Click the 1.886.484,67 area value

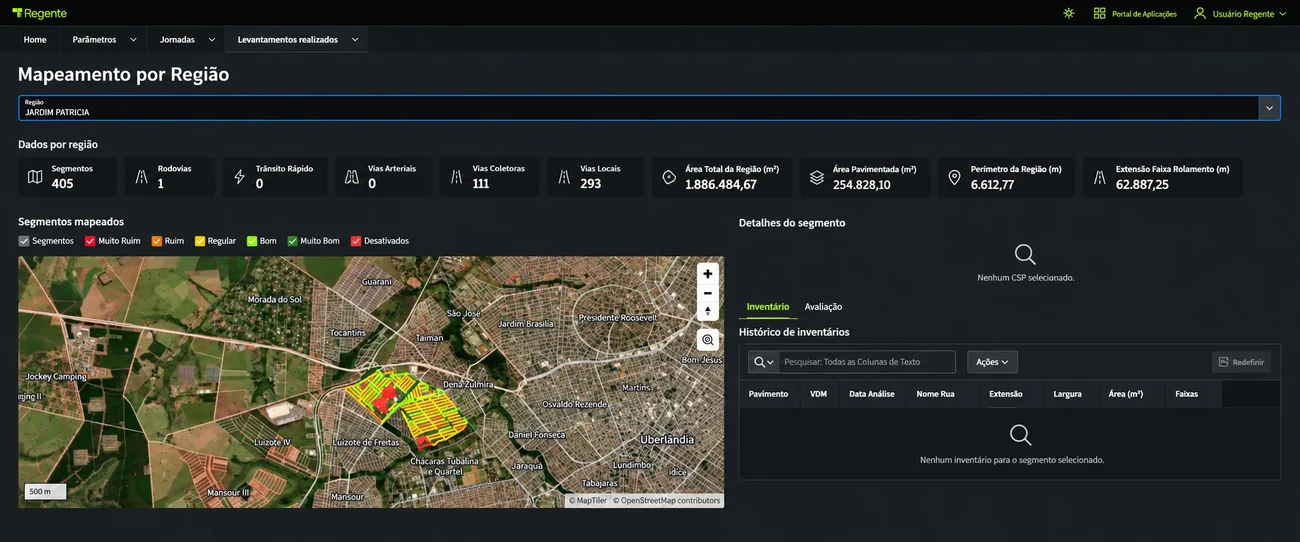pyautogui.click(x=721, y=185)
